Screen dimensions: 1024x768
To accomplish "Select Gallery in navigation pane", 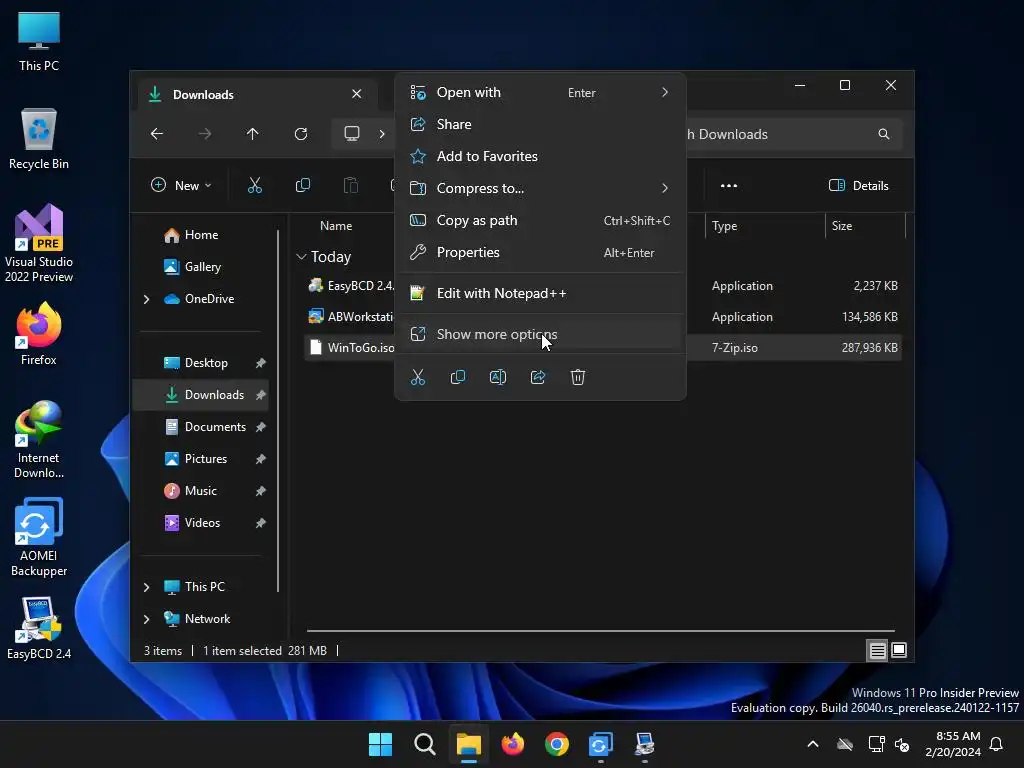I will click(x=202, y=267).
